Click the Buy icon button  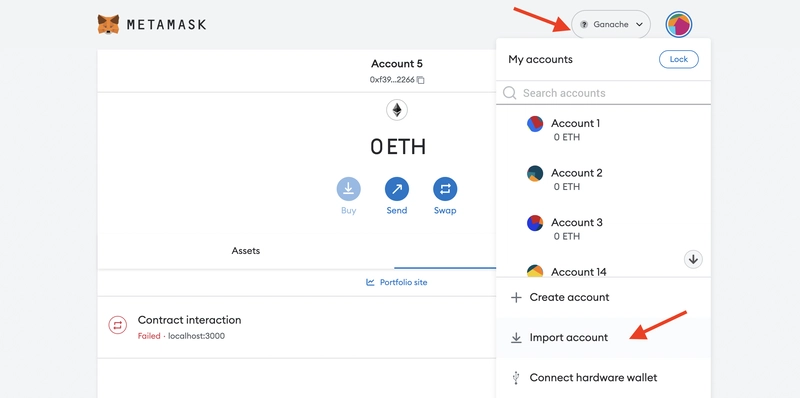[348, 189]
